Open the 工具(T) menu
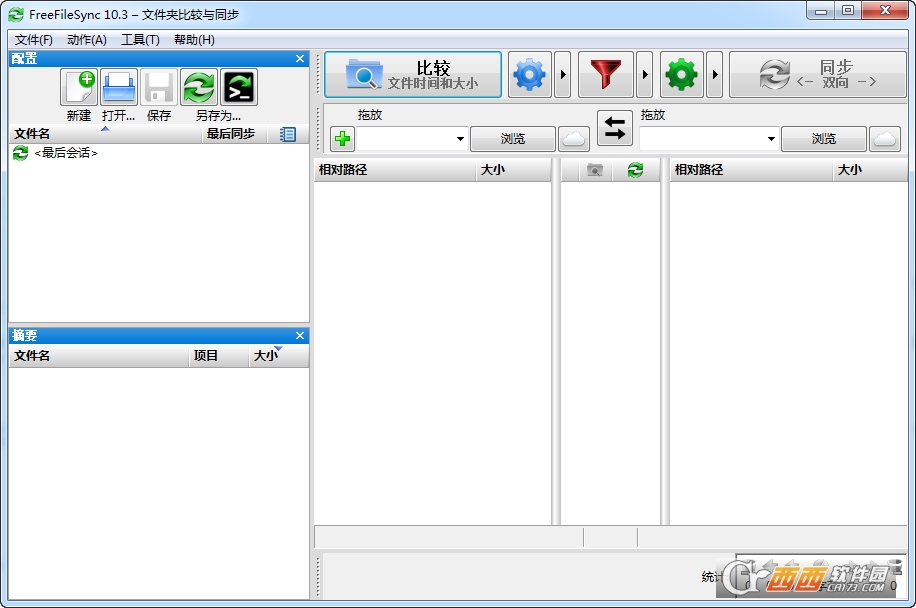Screen dimensions: 916x608 [140, 40]
